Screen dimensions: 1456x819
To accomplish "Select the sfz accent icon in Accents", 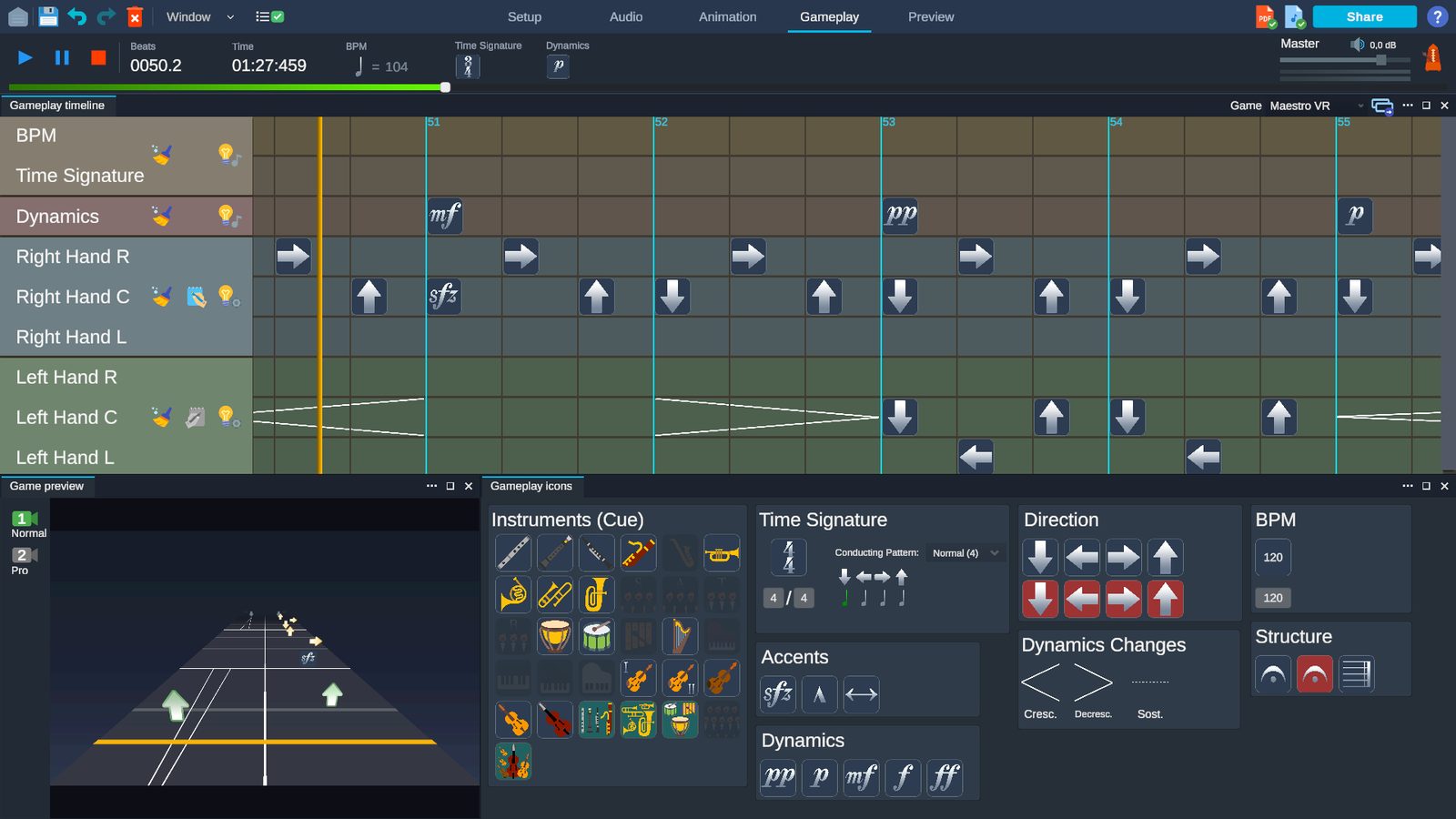I will (x=778, y=694).
